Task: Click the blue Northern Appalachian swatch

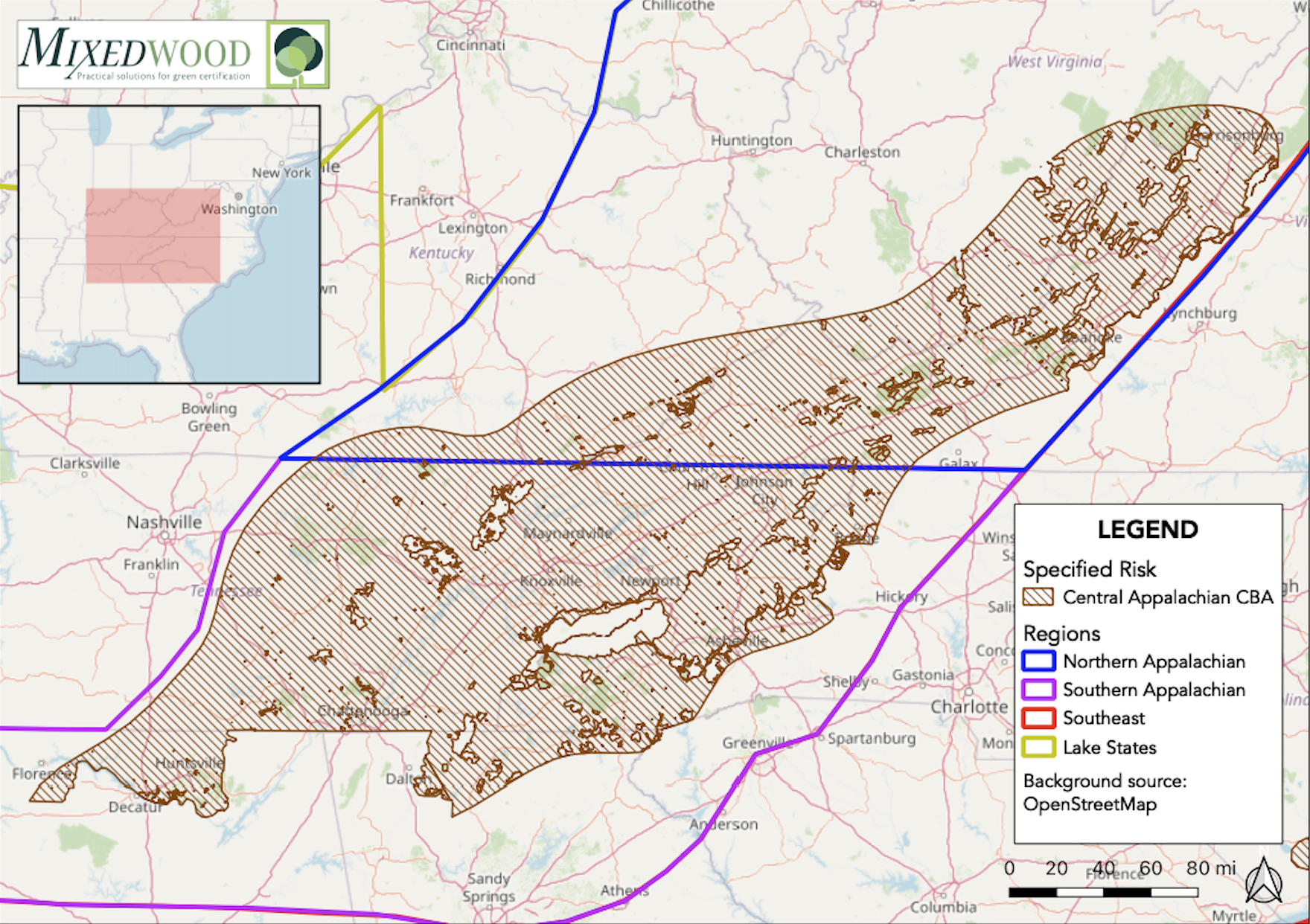Action: 1038,661
